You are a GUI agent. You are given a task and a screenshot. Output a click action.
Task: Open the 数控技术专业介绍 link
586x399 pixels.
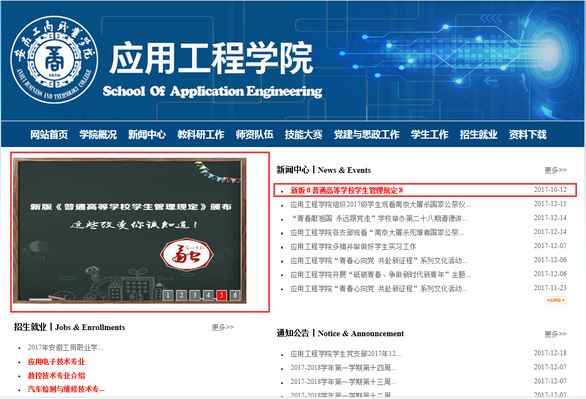[56, 375]
